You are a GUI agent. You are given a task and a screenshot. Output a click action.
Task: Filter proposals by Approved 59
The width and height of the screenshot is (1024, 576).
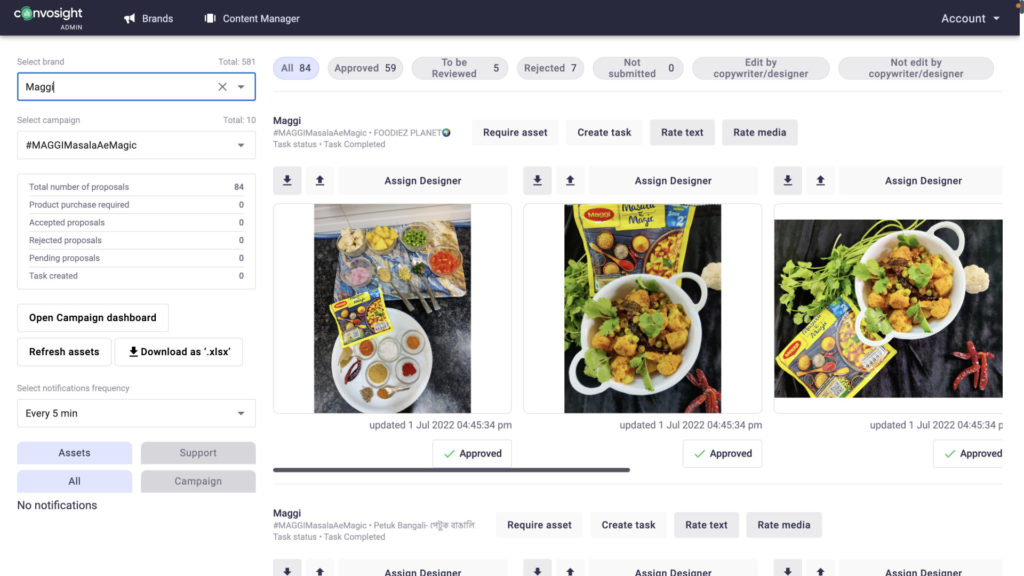[x=365, y=68]
